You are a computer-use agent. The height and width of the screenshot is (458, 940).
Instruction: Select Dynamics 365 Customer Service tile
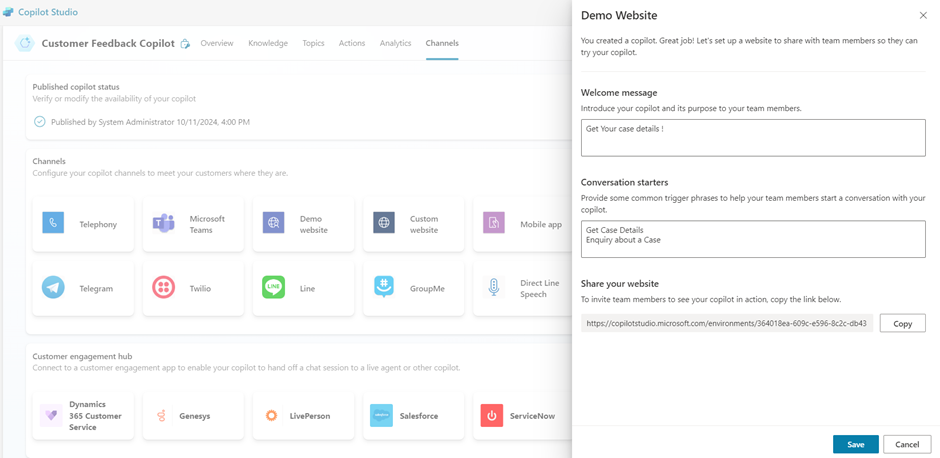83,415
